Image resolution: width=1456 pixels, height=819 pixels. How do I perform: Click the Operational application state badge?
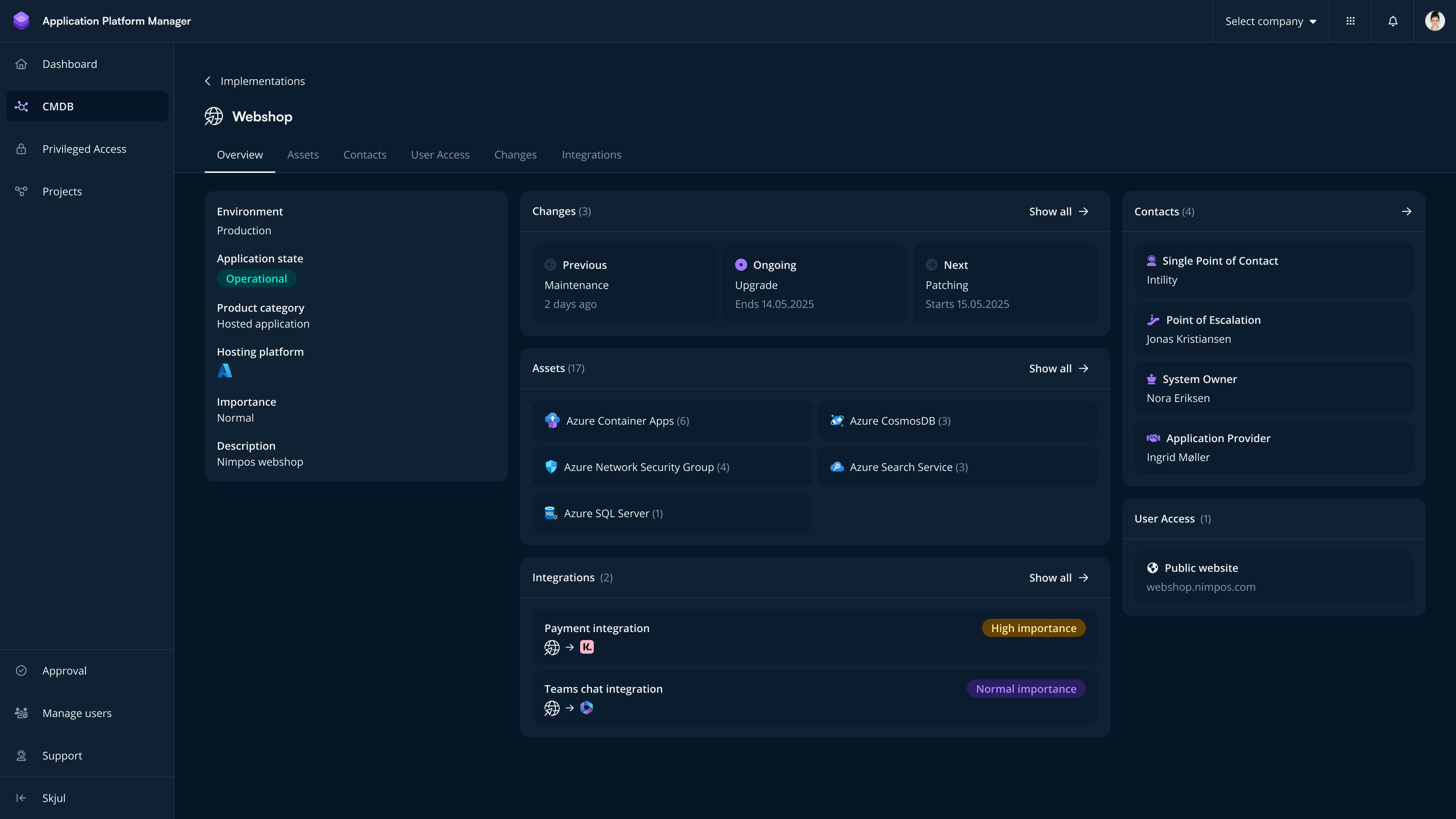click(256, 278)
